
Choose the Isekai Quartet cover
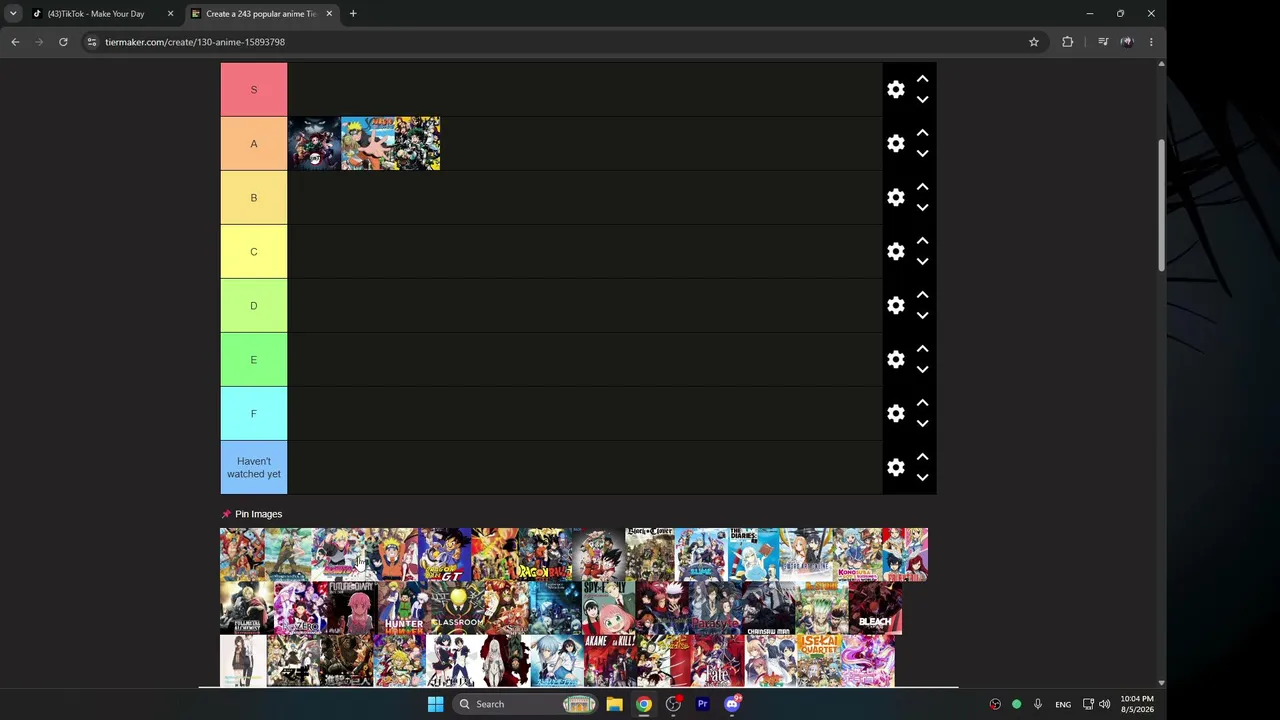819,661
